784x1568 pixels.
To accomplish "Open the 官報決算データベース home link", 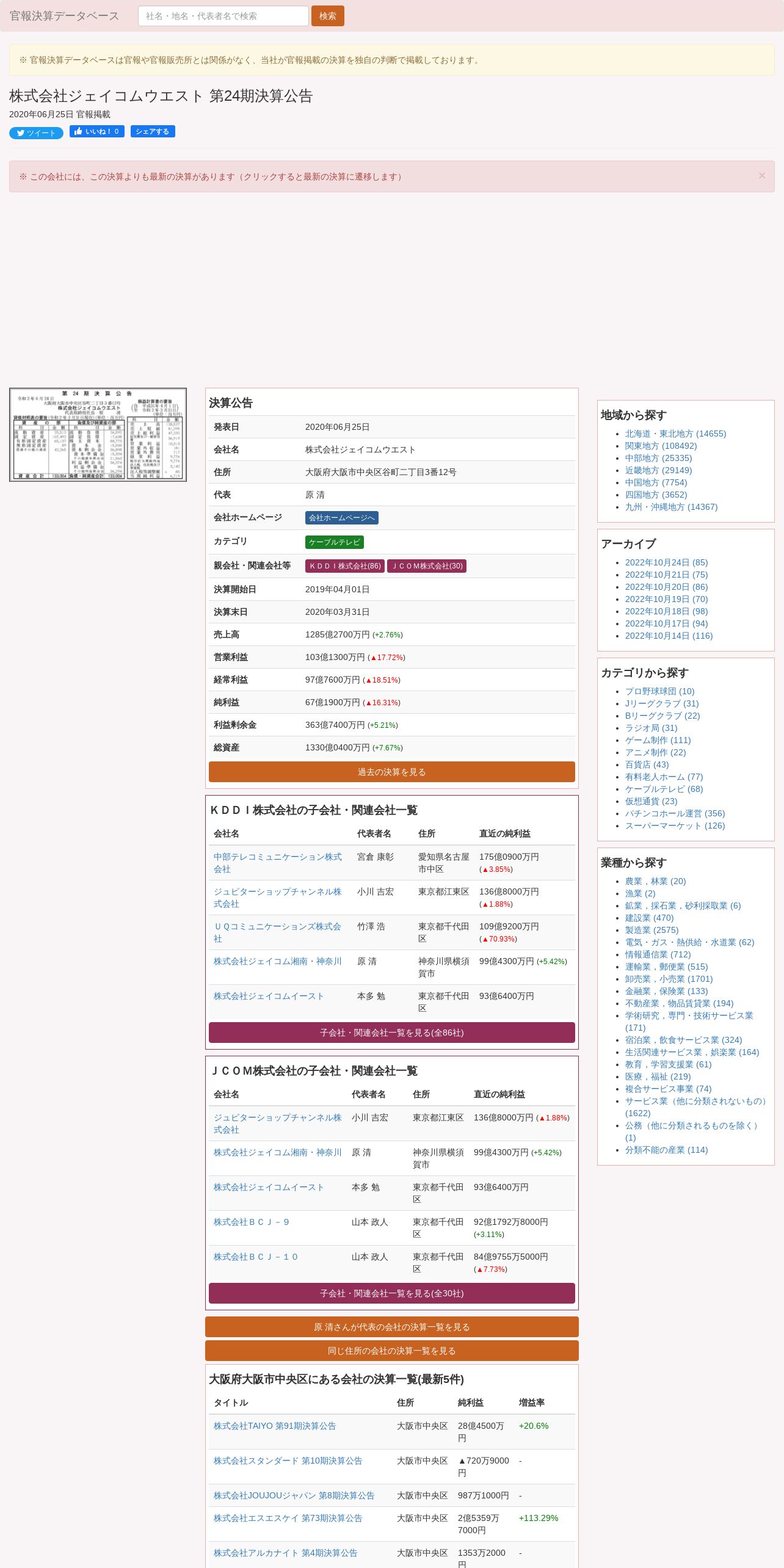I will tap(64, 16).
